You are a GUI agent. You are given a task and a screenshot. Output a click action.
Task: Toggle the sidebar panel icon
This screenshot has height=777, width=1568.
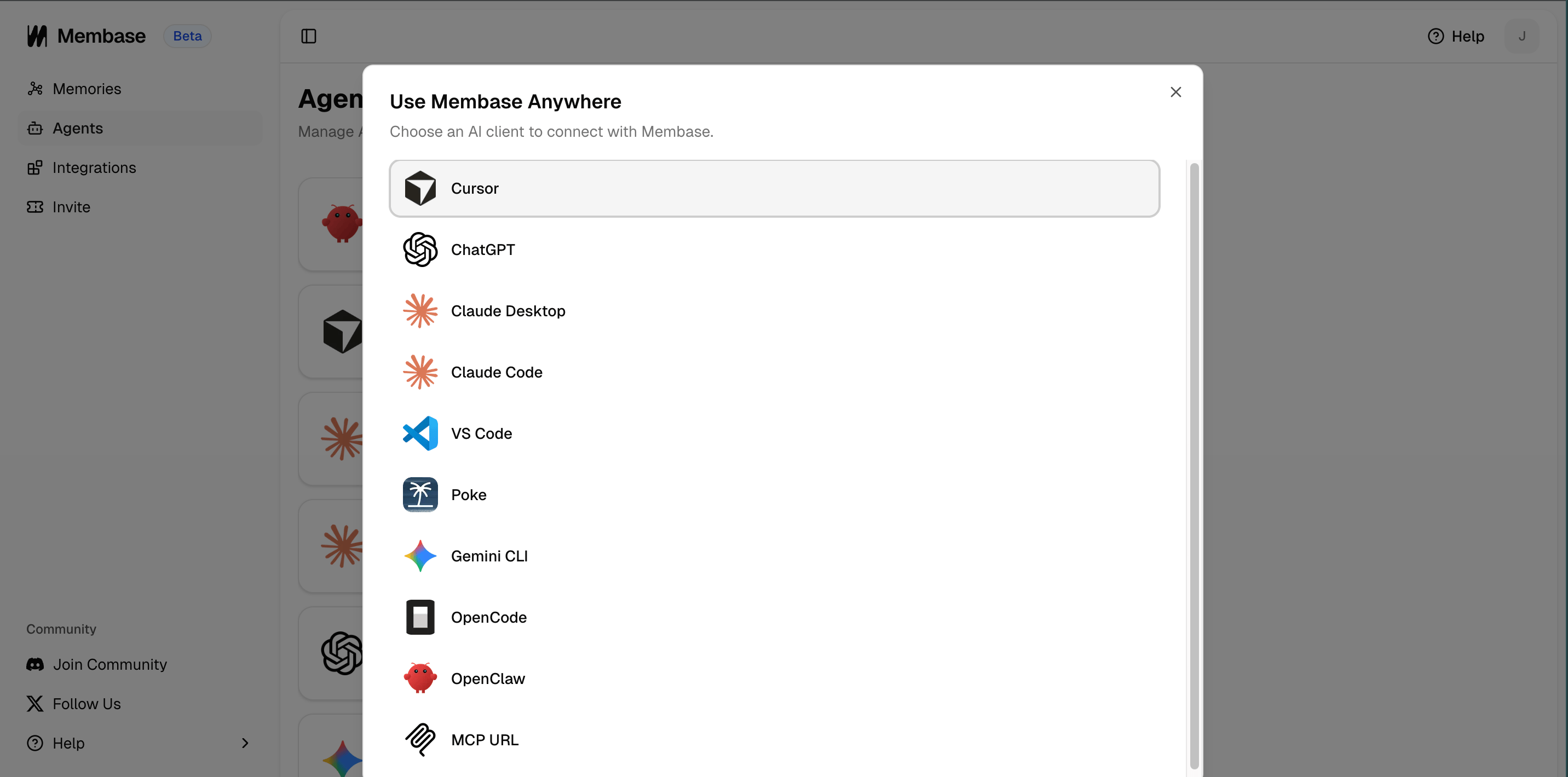coord(309,37)
